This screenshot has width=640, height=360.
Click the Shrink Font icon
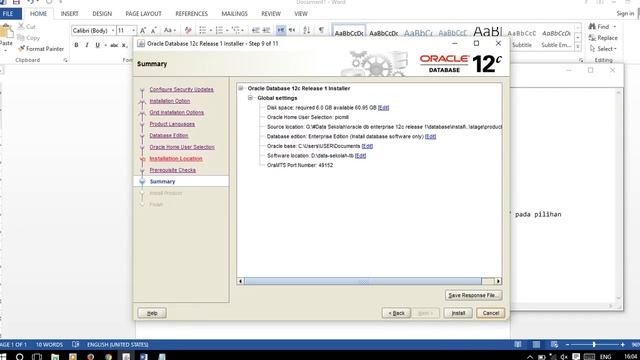coord(153,30)
